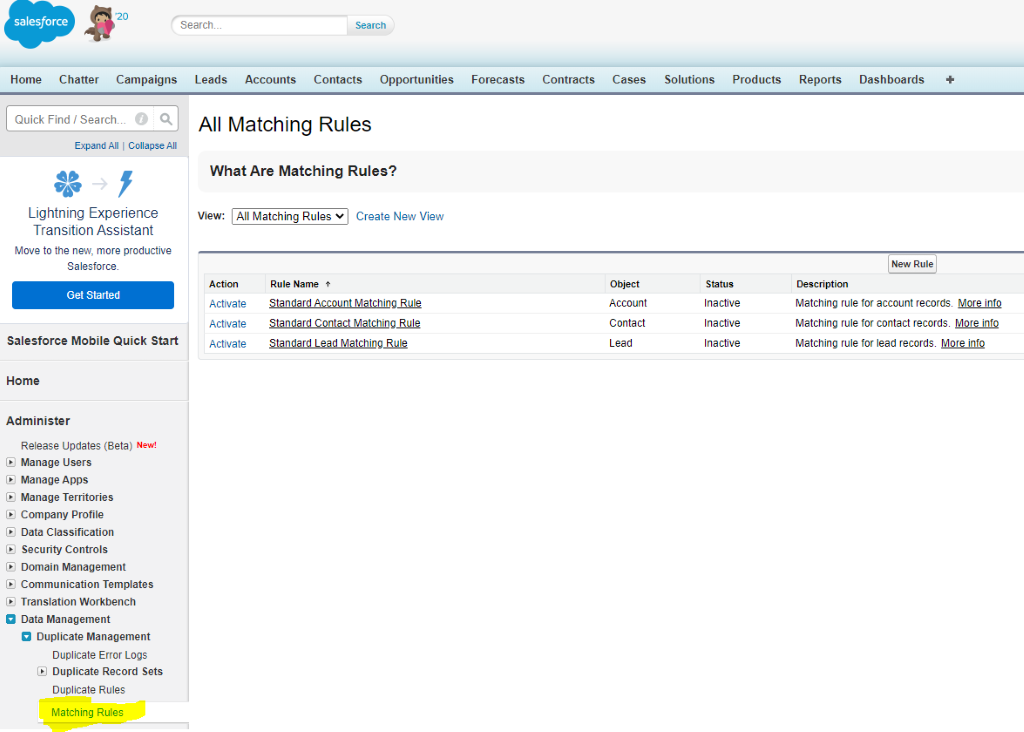Click the Object column header
Screen dimensions: 1024x732
(x=624, y=284)
